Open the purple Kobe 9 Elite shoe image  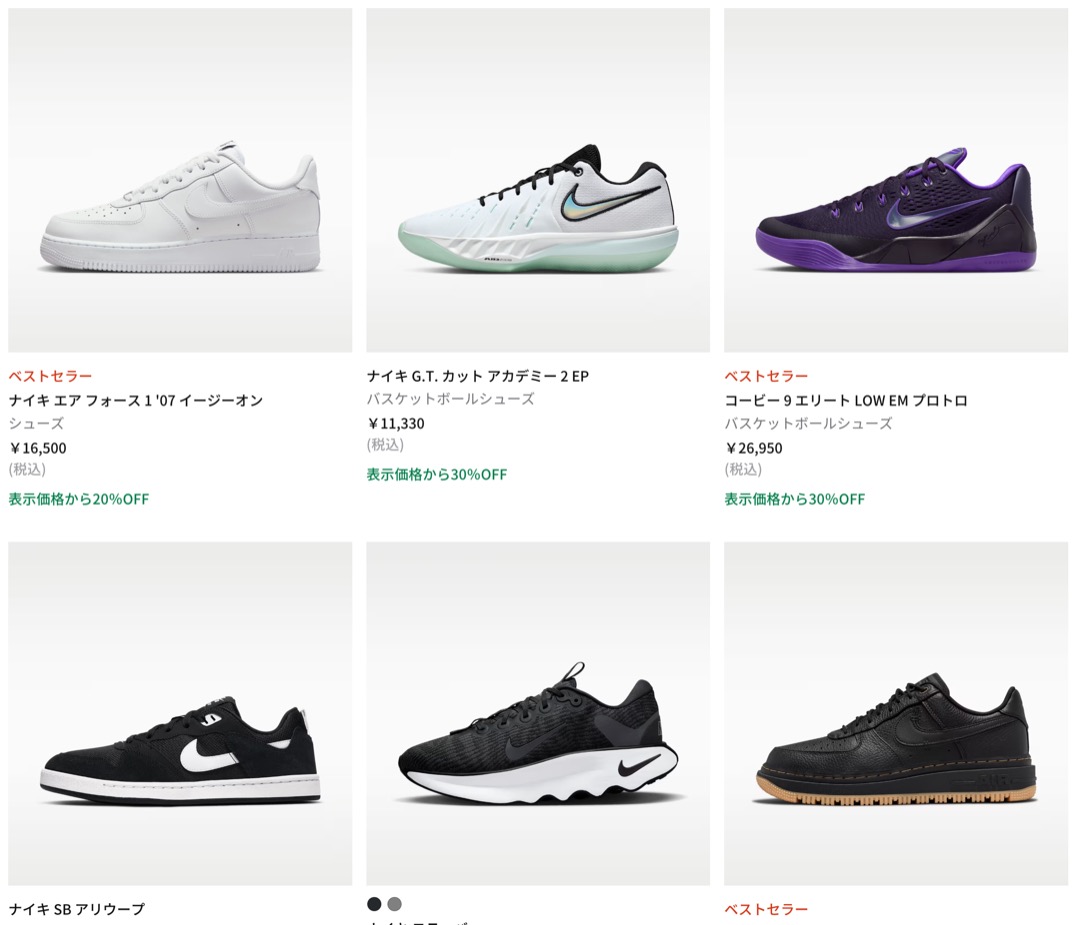click(896, 180)
